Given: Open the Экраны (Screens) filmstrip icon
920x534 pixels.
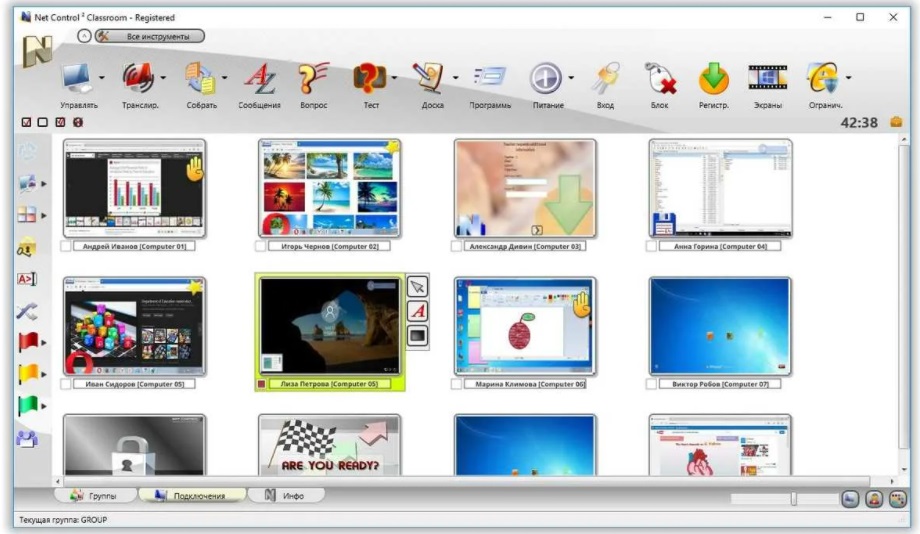Looking at the screenshot, I should click(x=767, y=79).
